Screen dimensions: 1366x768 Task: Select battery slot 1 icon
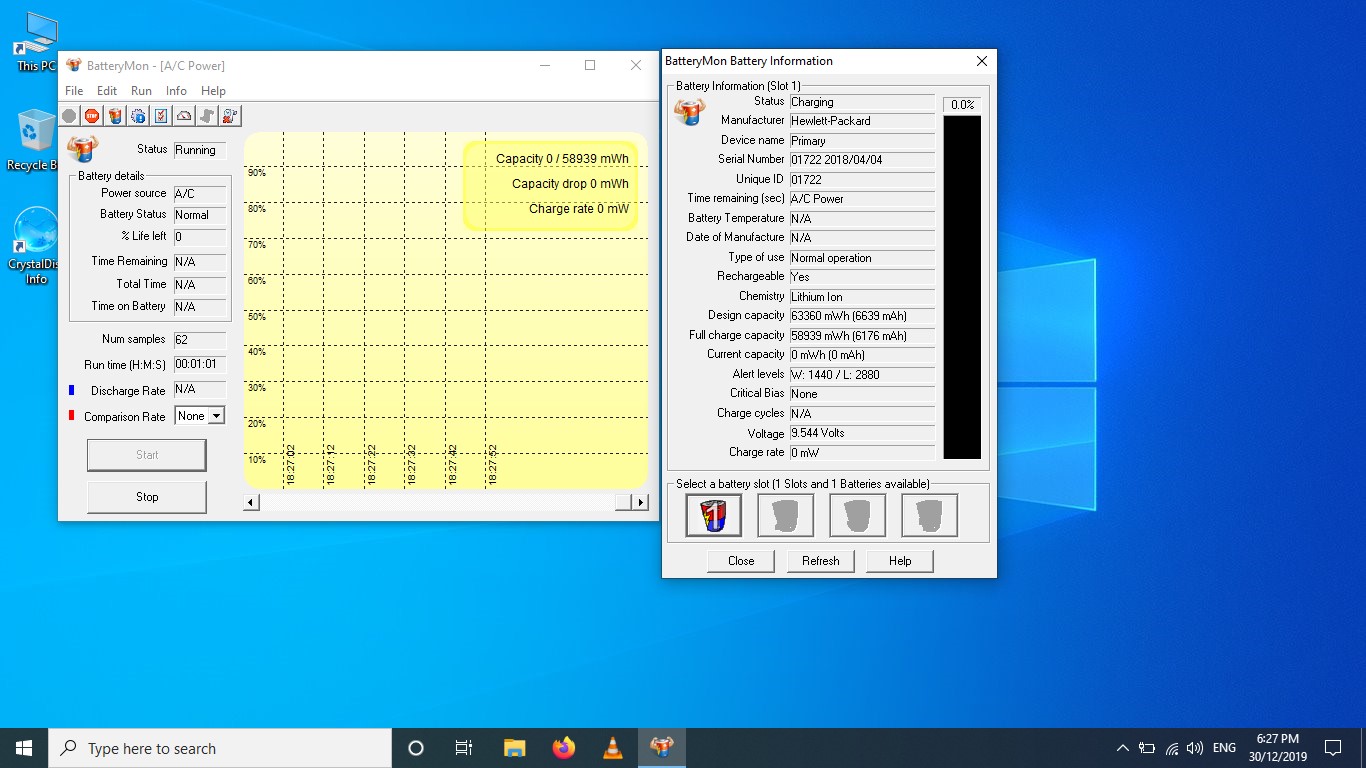[714, 516]
